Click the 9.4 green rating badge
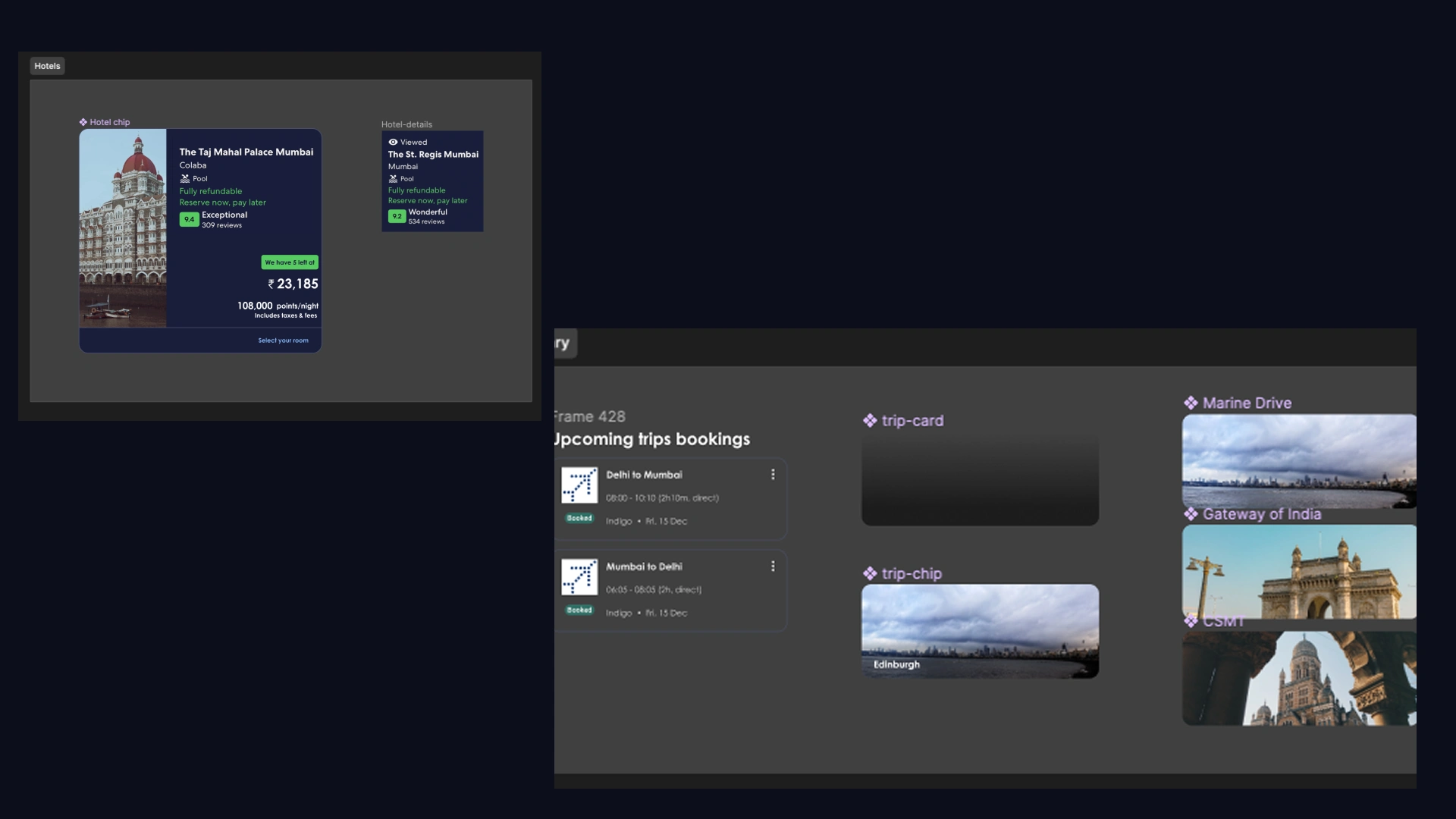This screenshot has height=819, width=1456. (x=189, y=219)
